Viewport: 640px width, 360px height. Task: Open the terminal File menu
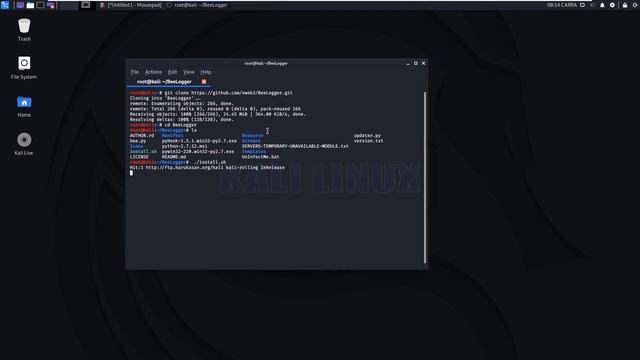pyautogui.click(x=135, y=72)
